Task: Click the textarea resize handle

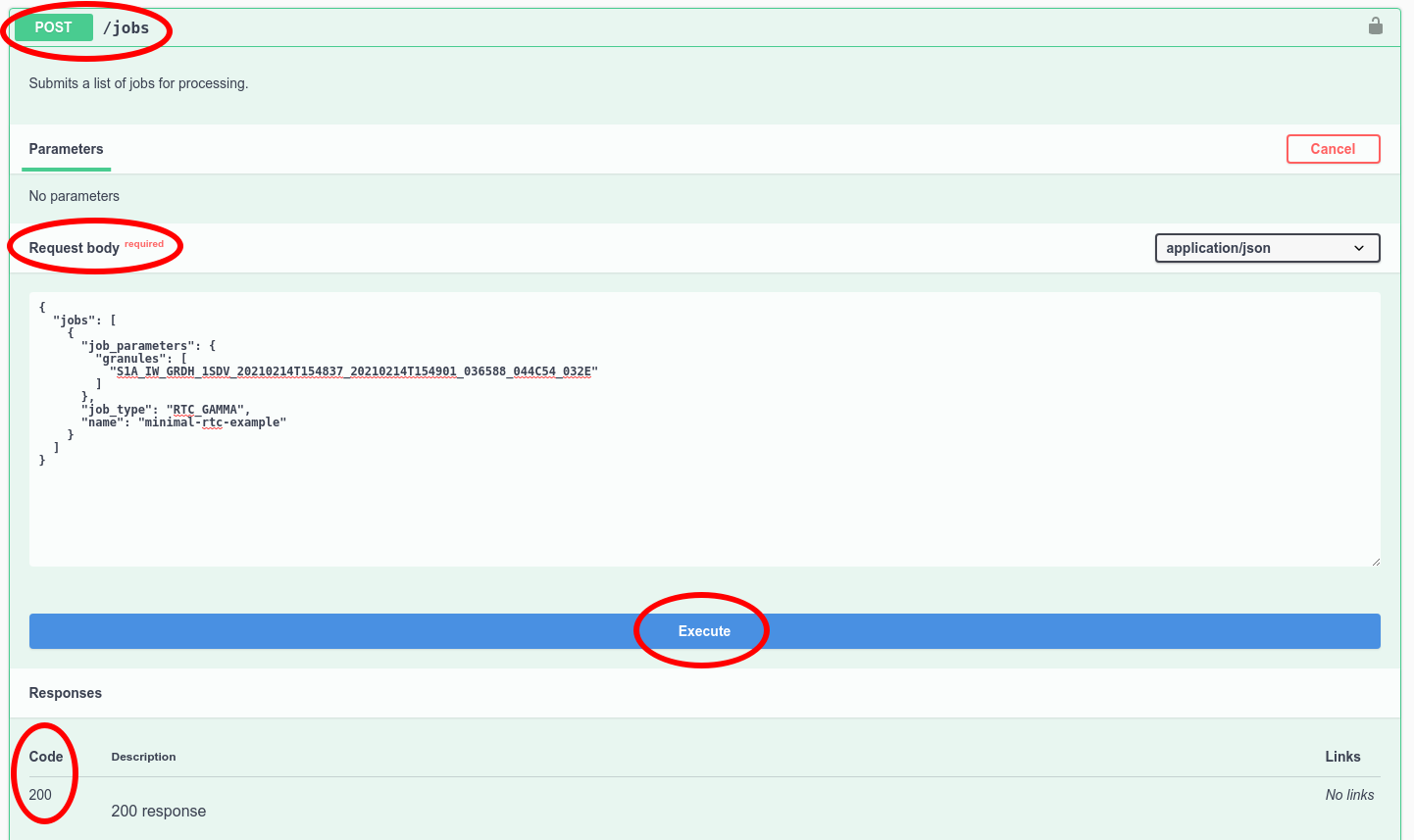Action: click(1375, 562)
